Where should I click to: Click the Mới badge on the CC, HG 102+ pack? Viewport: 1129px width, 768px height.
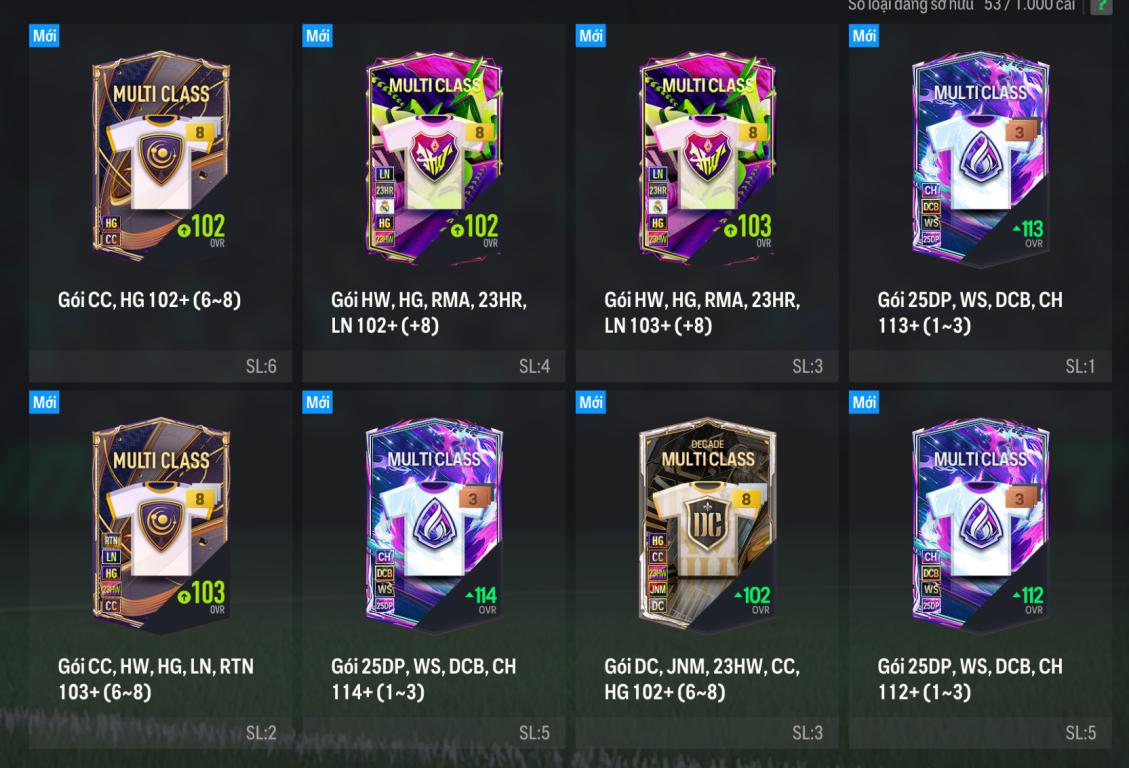[x=44, y=36]
